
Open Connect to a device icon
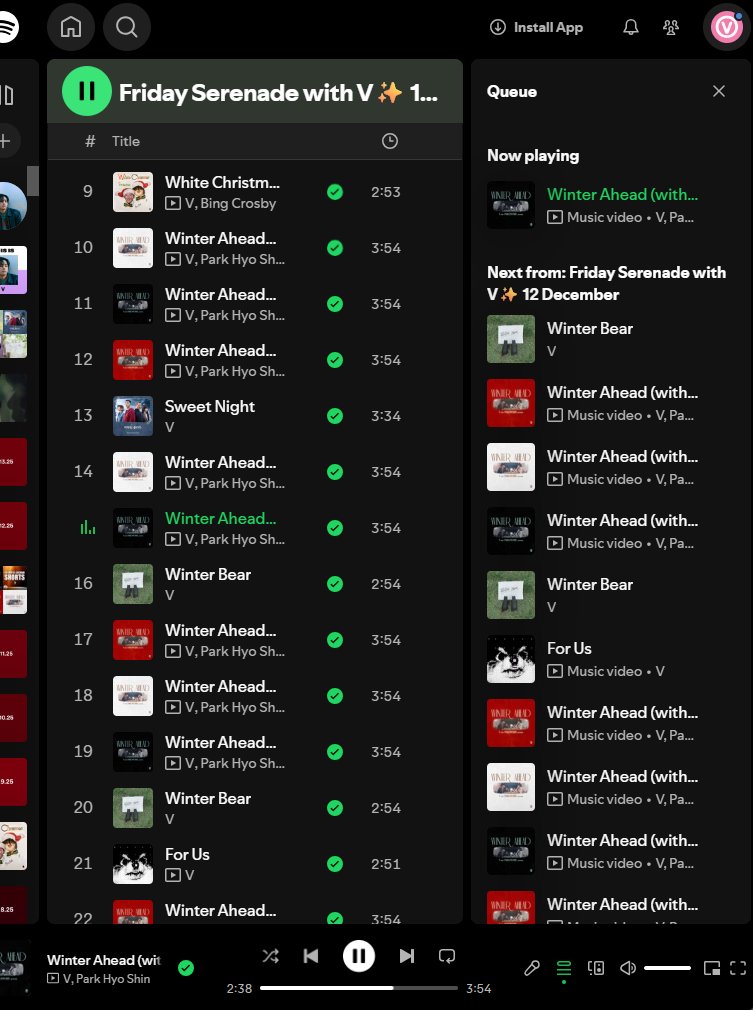click(x=596, y=967)
